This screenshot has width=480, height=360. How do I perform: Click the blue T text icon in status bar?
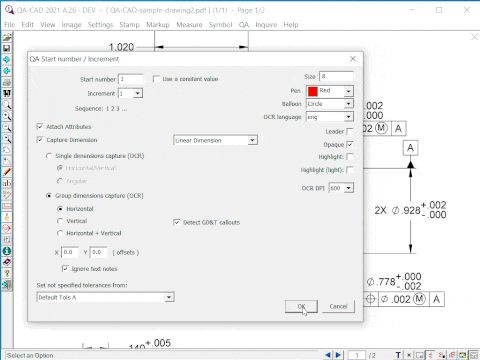click(x=398, y=355)
